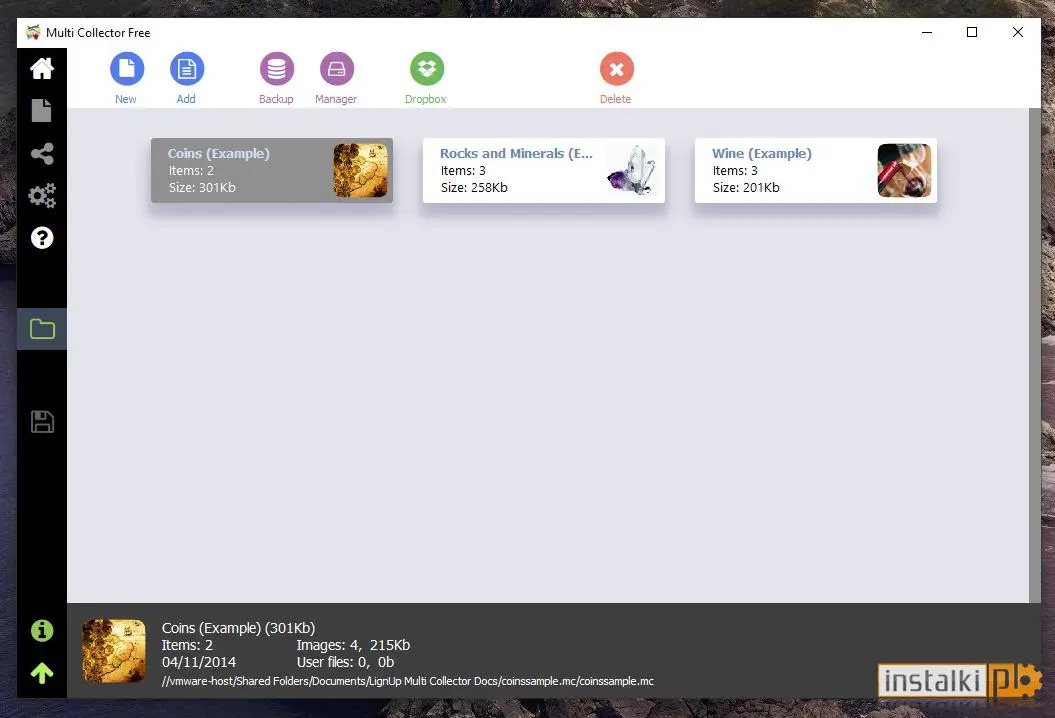Click the green up arrow icon

tap(42, 673)
